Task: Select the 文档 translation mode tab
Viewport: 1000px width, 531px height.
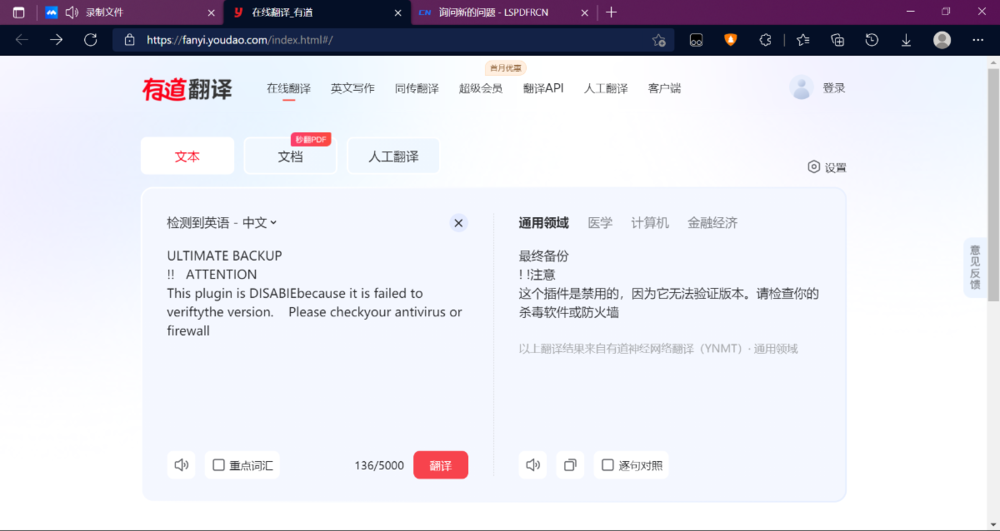Action: point(290,156)
